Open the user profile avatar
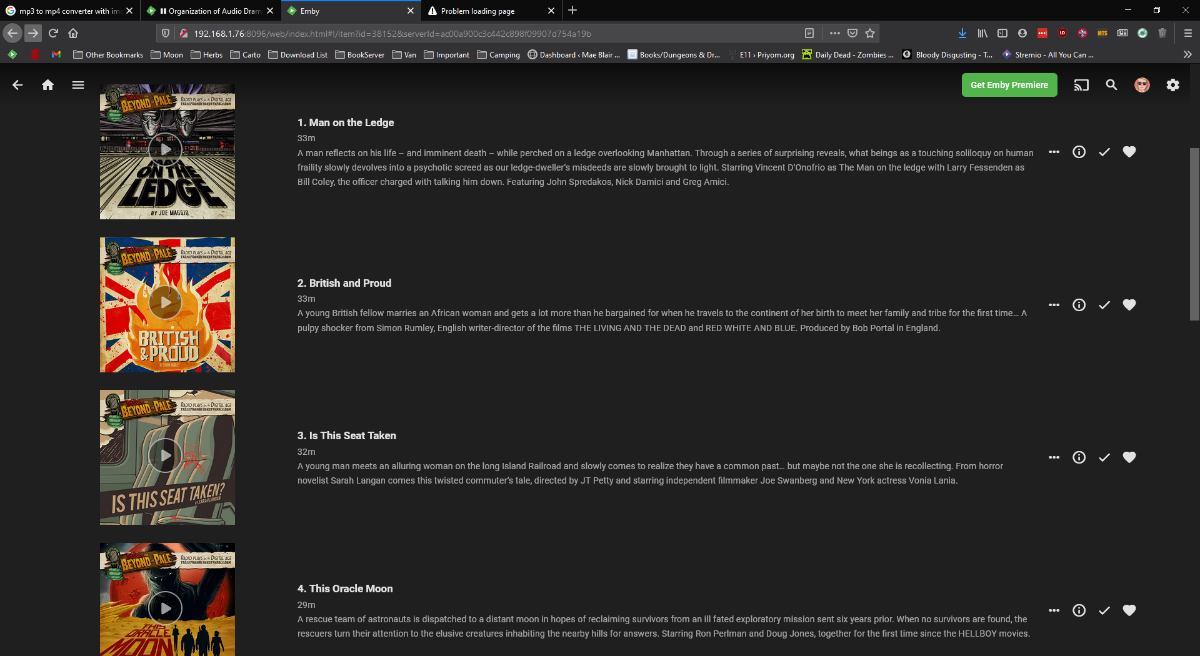 tap(1142, 85)
